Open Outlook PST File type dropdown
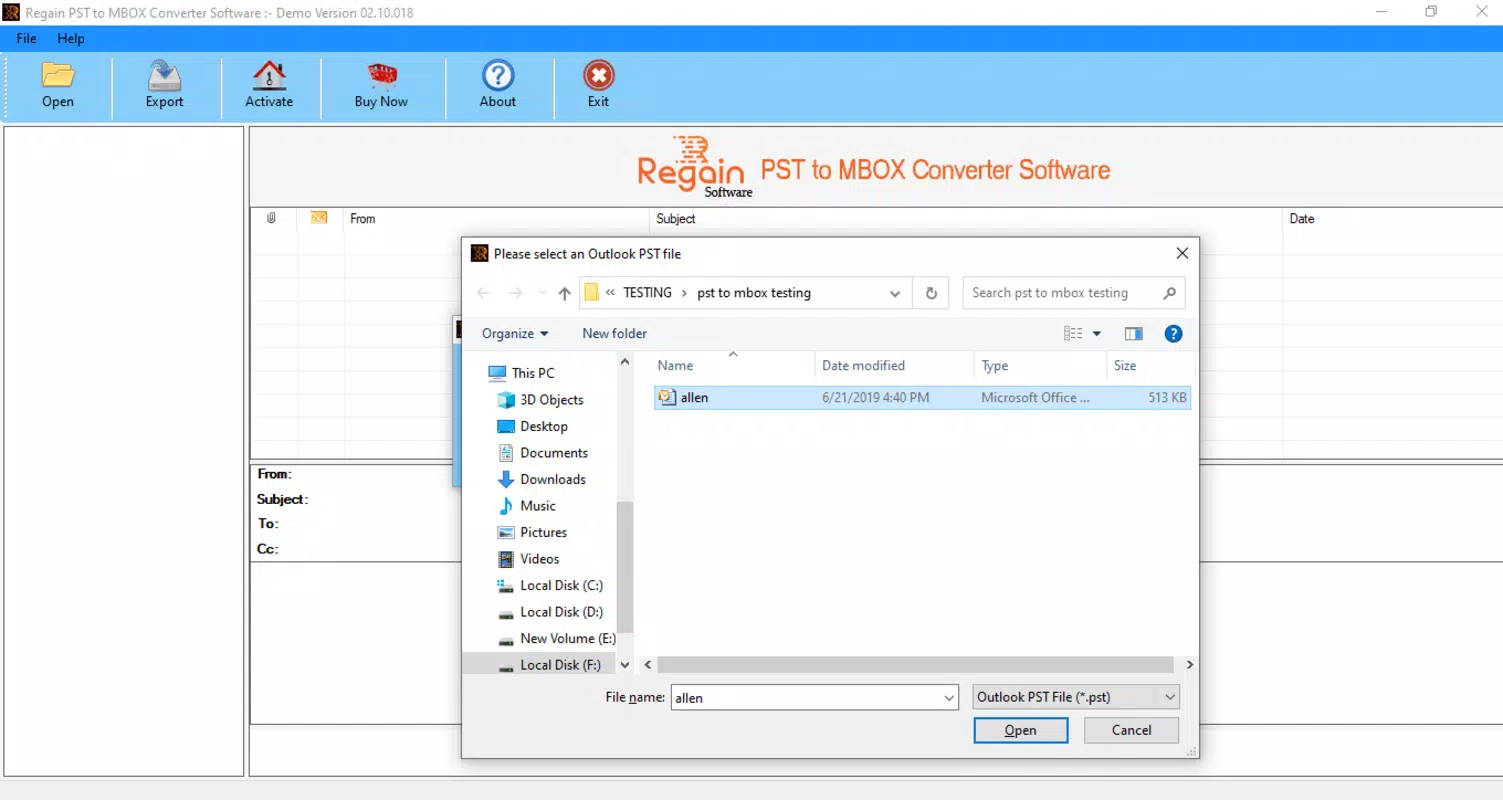 1076,697
